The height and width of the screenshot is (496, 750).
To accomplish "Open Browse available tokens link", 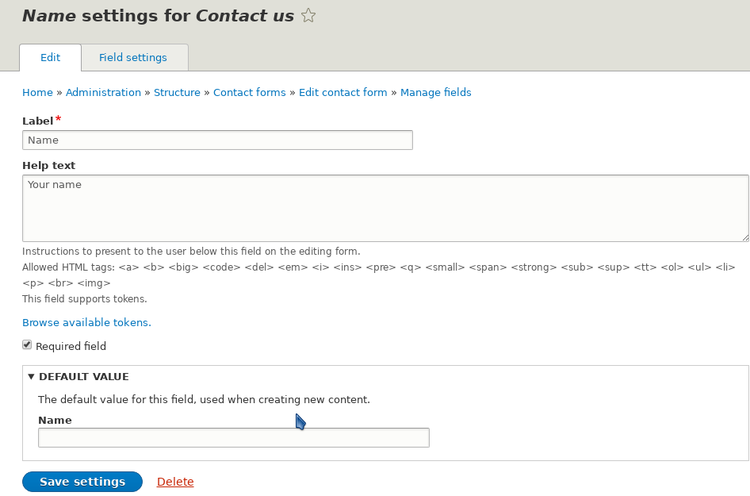I will tap(86, 322).
